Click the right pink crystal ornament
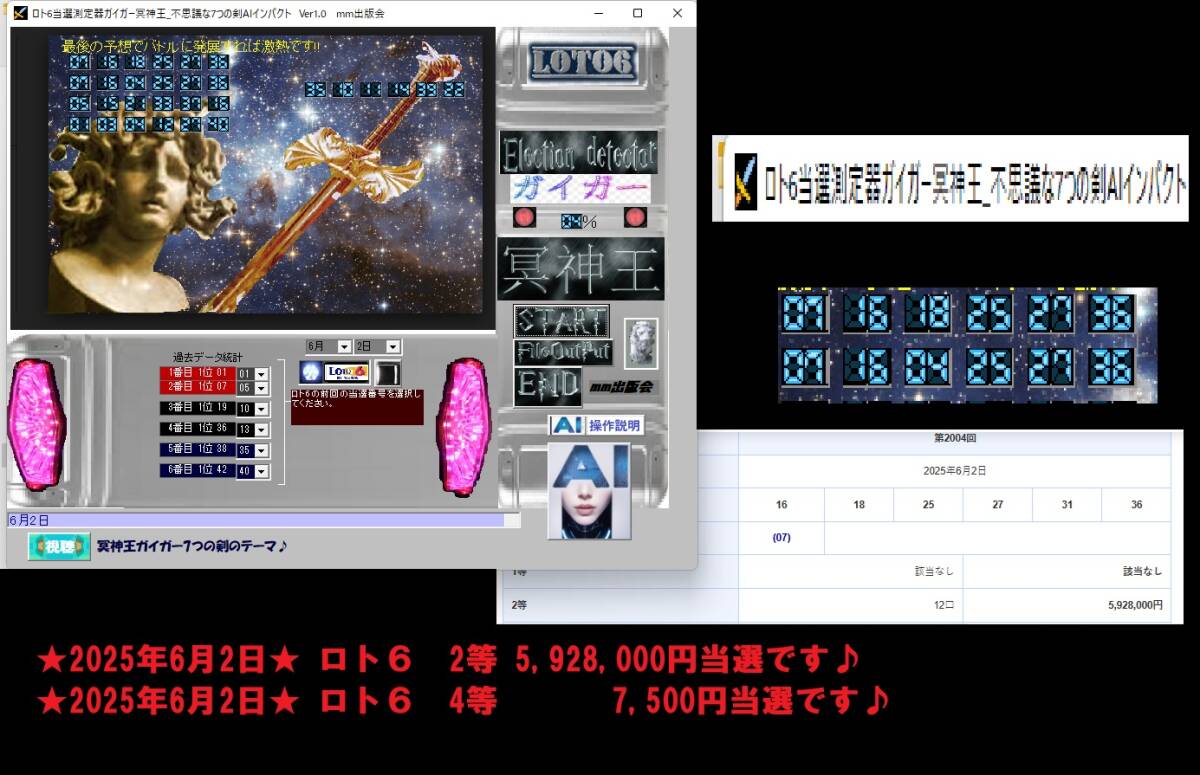Image resolution: width=1200 pixels, height=775 pixels. 465,426
